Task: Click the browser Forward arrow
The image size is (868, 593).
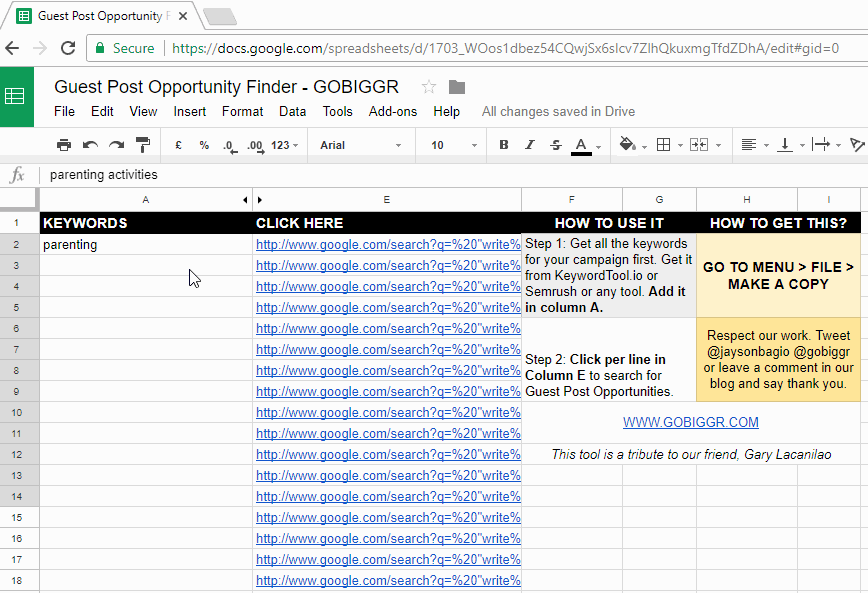Action: [40, 48]
